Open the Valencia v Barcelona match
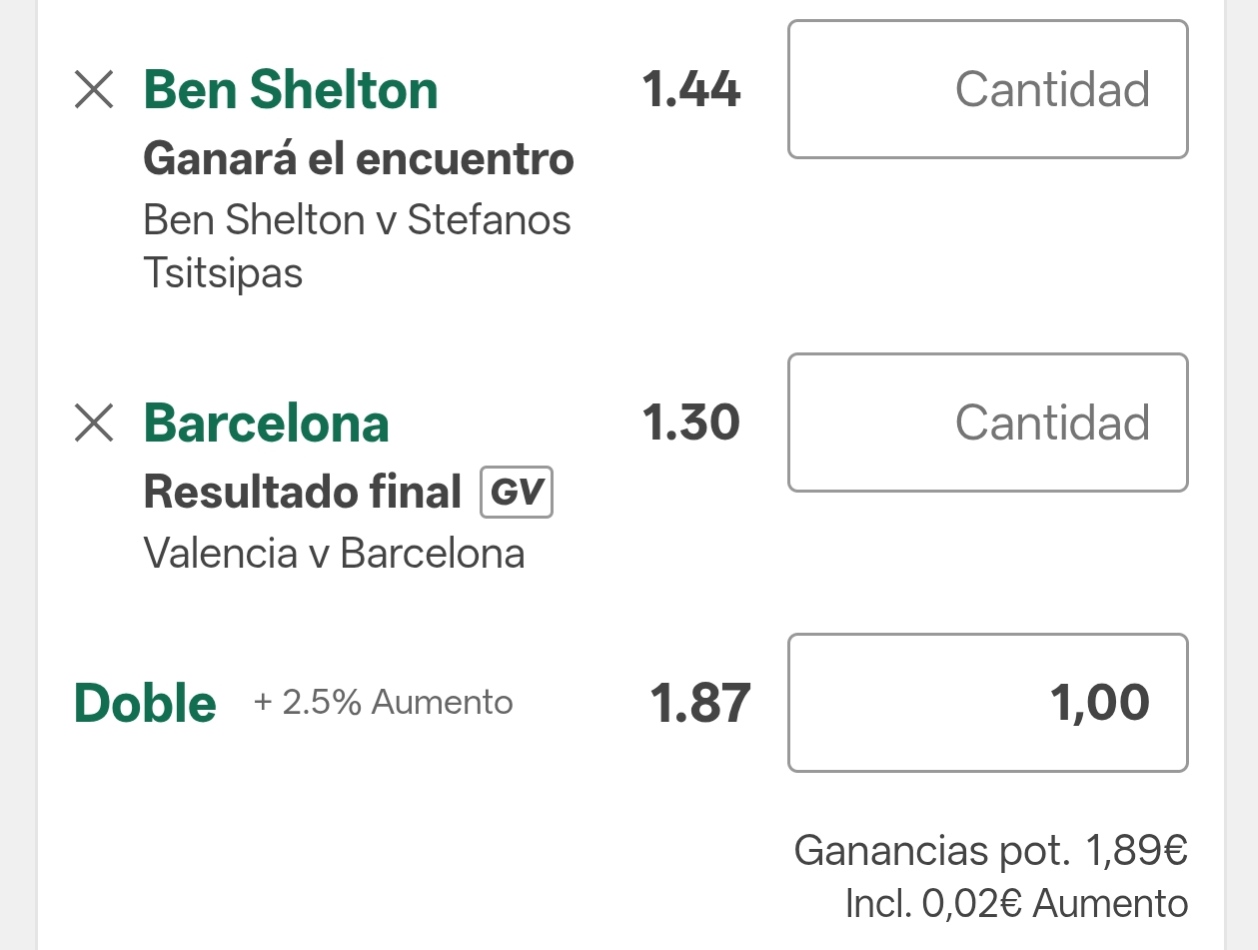 (x=334, y=553)
